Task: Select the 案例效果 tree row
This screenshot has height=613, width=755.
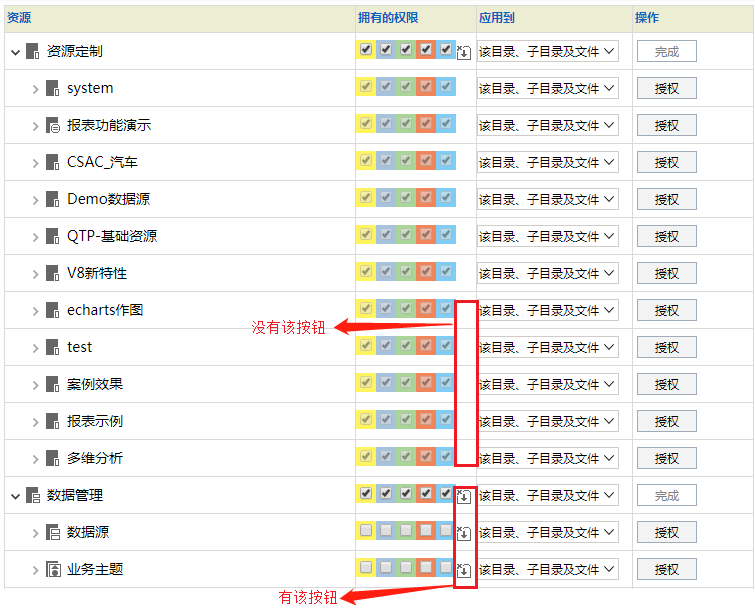Action: (x=180, y=384)
